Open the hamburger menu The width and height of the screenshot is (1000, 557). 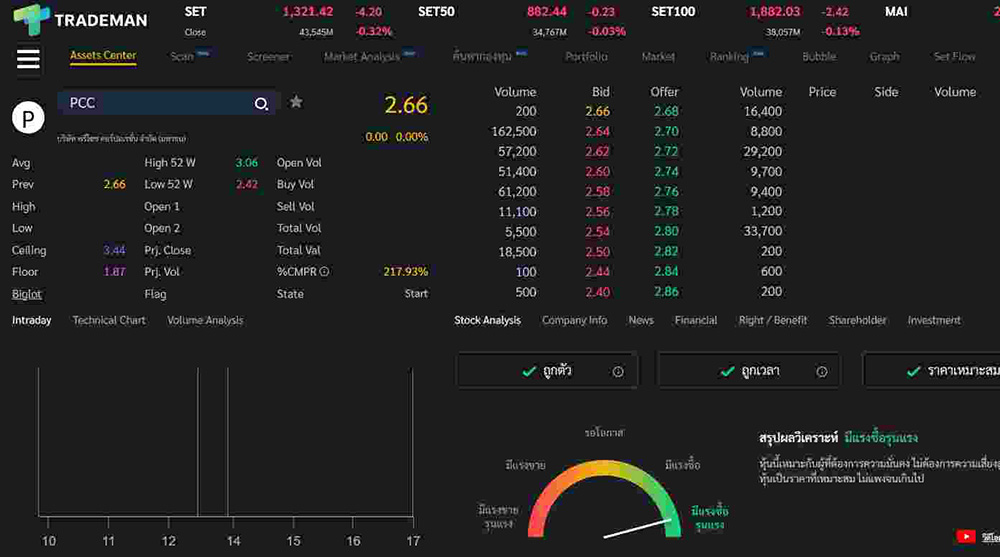pyautogui.click(x=29, y=59)
